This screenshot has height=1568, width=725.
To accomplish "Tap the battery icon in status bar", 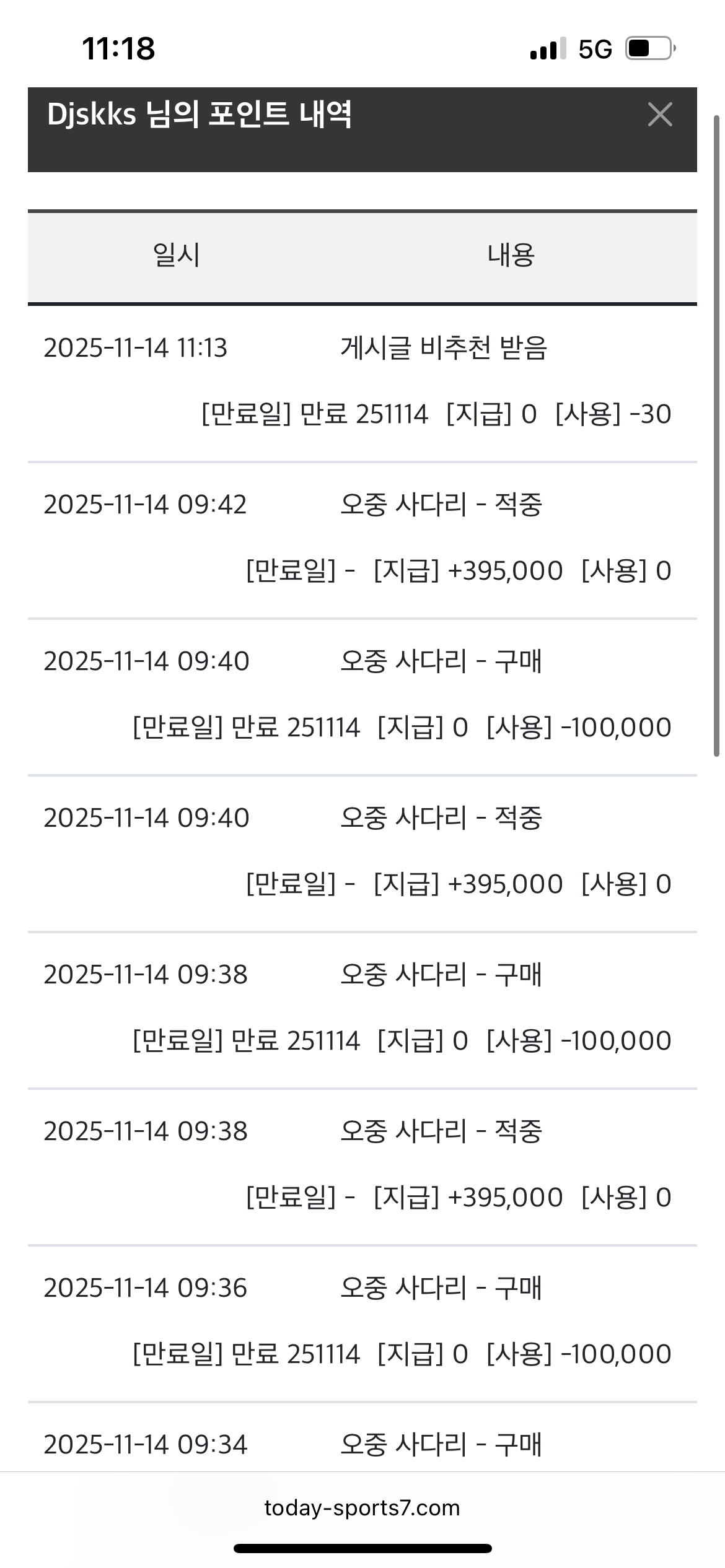I will [650, 48].
